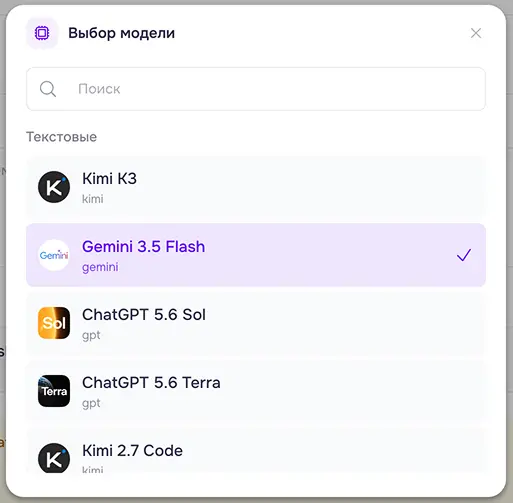Choose the Gemini 3.5 Flash model name
Screen dimensions: 513x503
click(x=143, y=247)
